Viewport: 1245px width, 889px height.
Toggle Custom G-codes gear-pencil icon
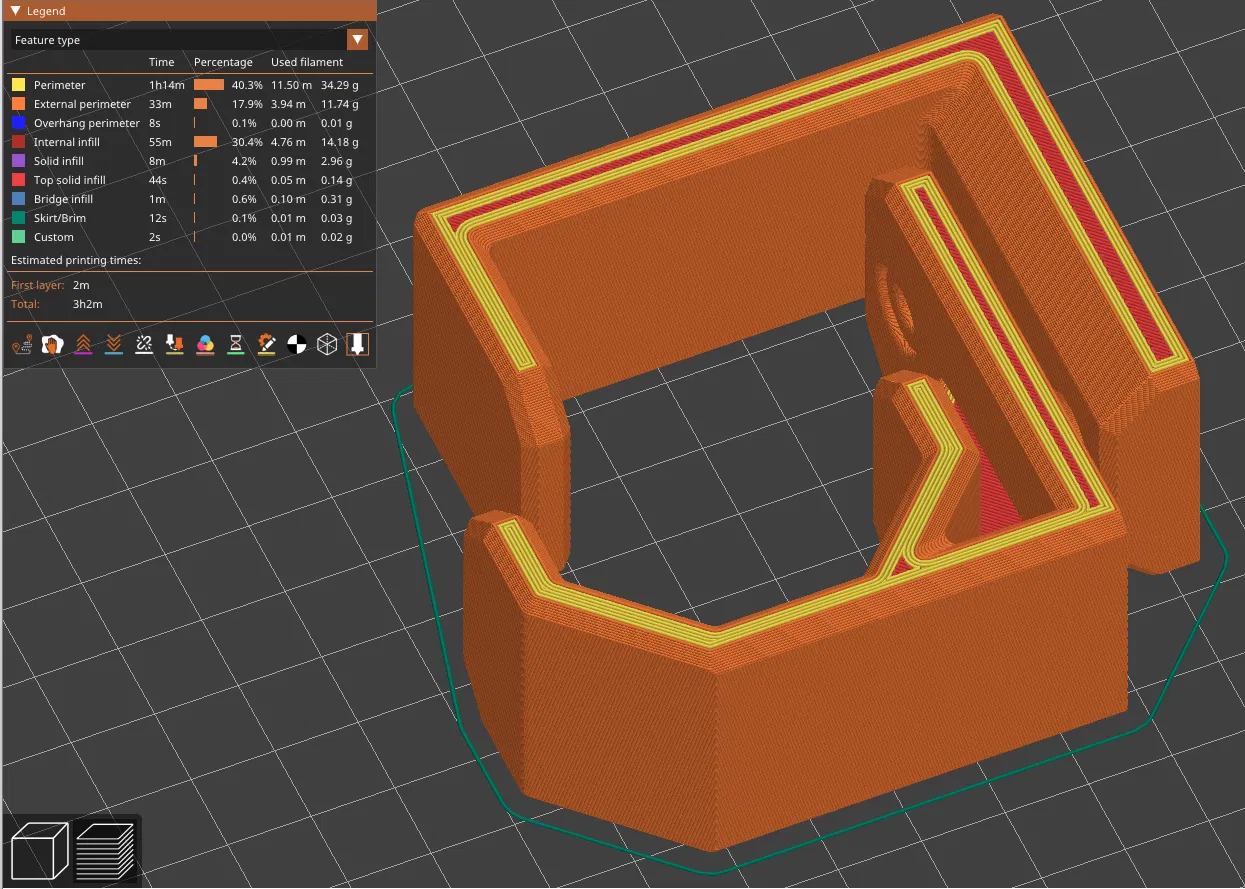[x=266, y=345]
